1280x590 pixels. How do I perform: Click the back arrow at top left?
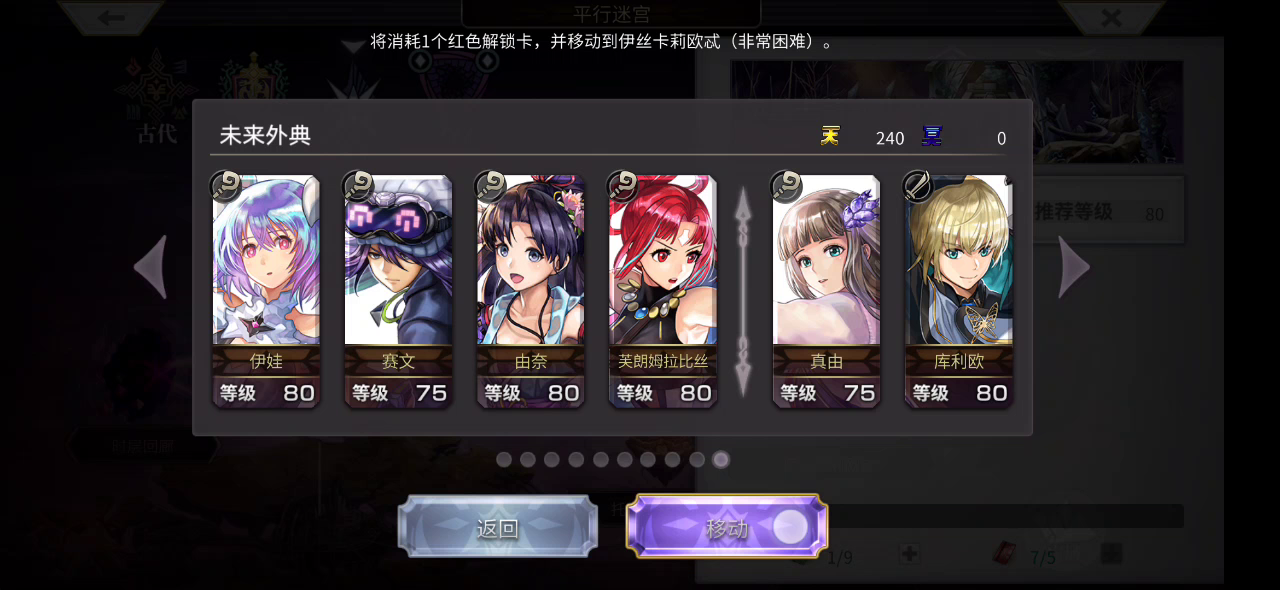click(111, 16)
